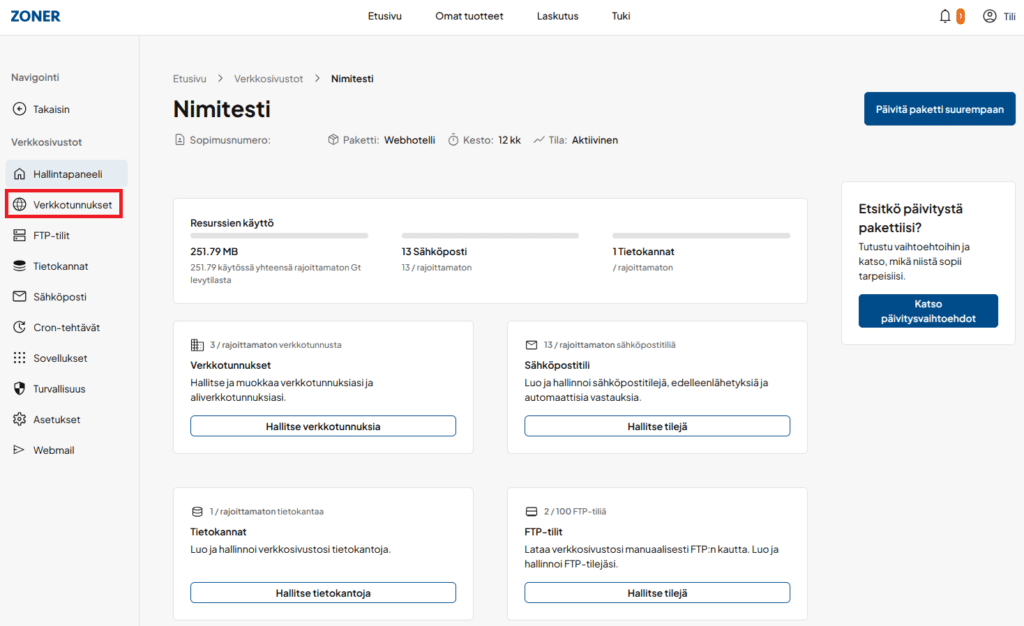Viewport: 1024px width, 626px height.
Task: Launch Webmail from the sidebar
Action: [53, 450]
